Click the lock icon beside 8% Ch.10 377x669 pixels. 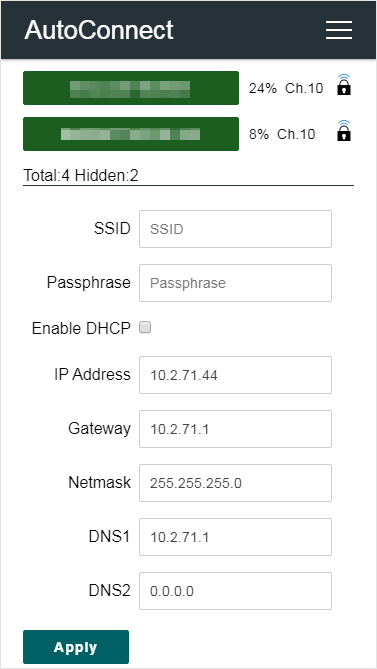pyautogui.click(x=344, y=131)
